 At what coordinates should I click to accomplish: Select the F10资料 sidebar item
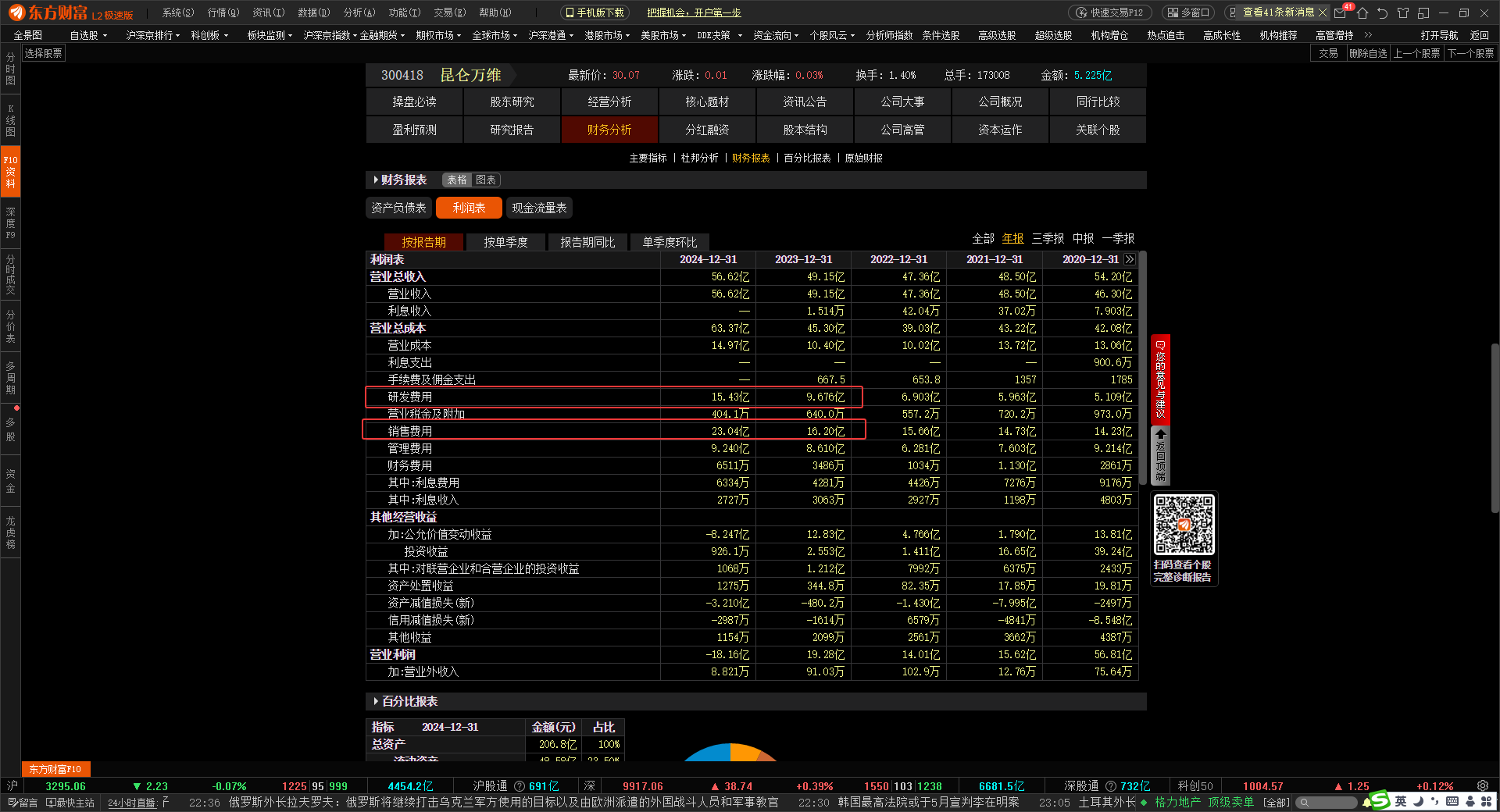(x=10, y=171)
